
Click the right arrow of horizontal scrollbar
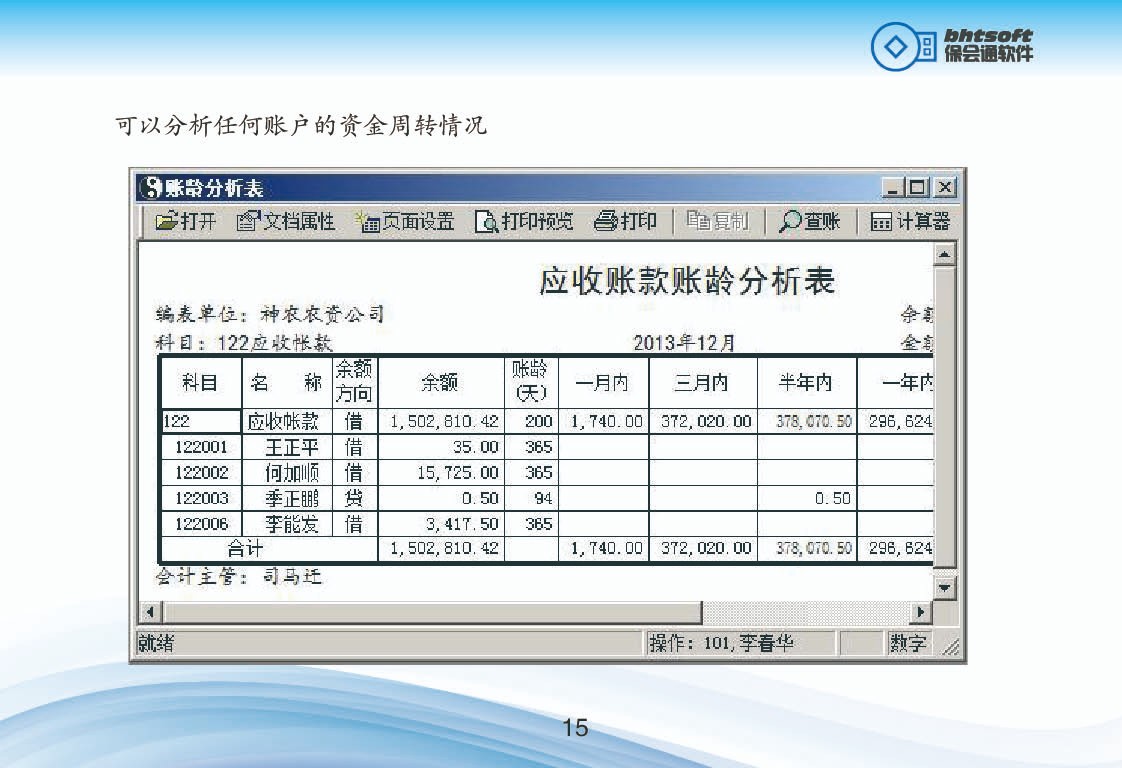tap(919, 612)
